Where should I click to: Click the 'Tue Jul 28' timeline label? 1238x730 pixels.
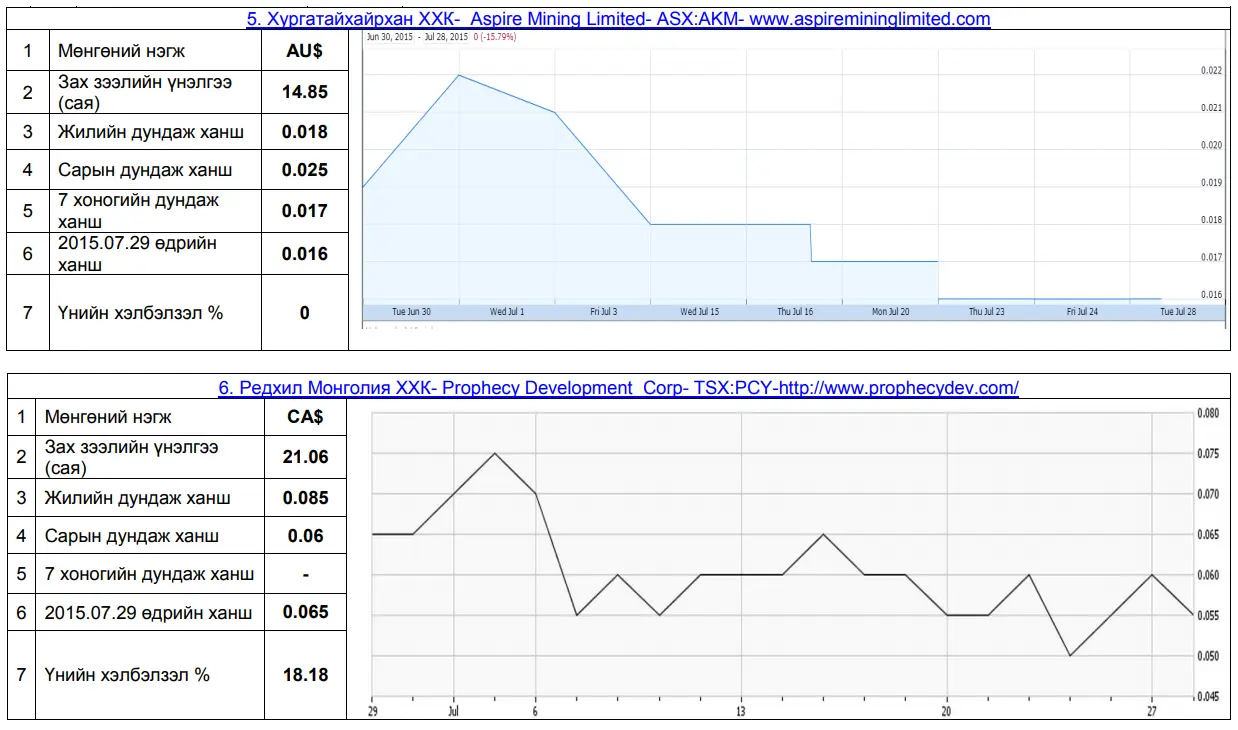point(1177,312)
